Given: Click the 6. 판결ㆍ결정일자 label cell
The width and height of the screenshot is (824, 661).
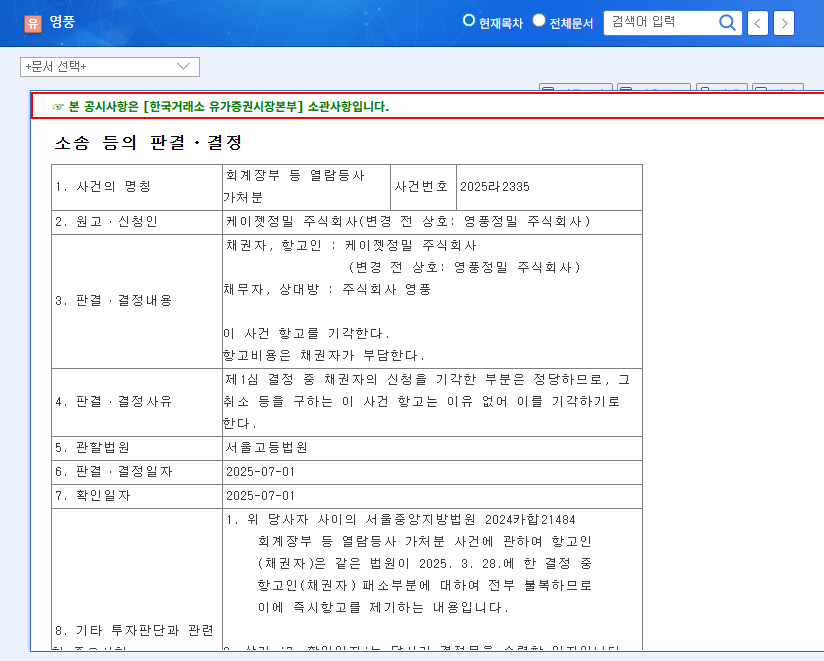Looking at the screenshot, I should pyautogui.click(x=137, y=472).
